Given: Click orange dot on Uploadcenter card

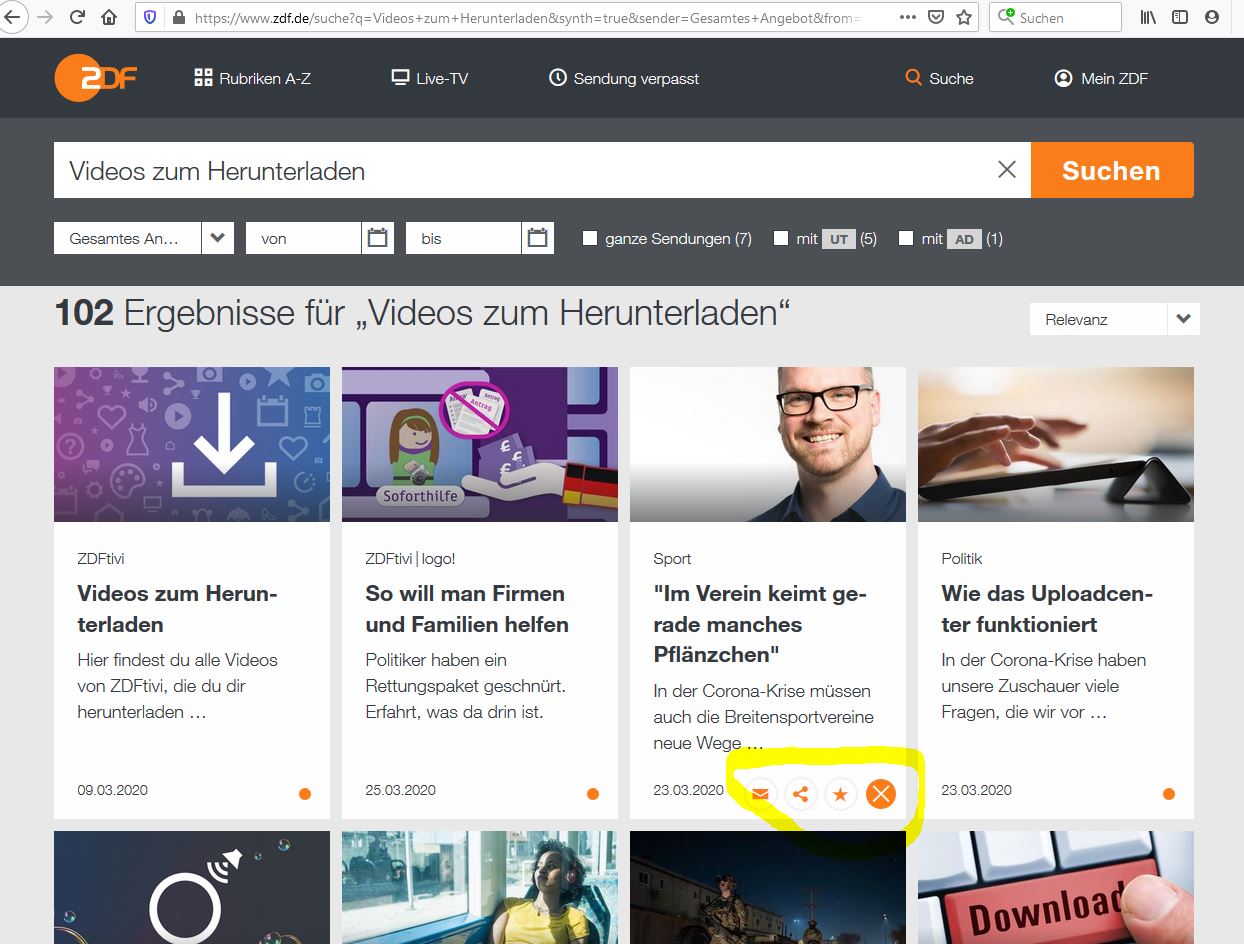Looking at the screenshot, I should pos(1169,794).
